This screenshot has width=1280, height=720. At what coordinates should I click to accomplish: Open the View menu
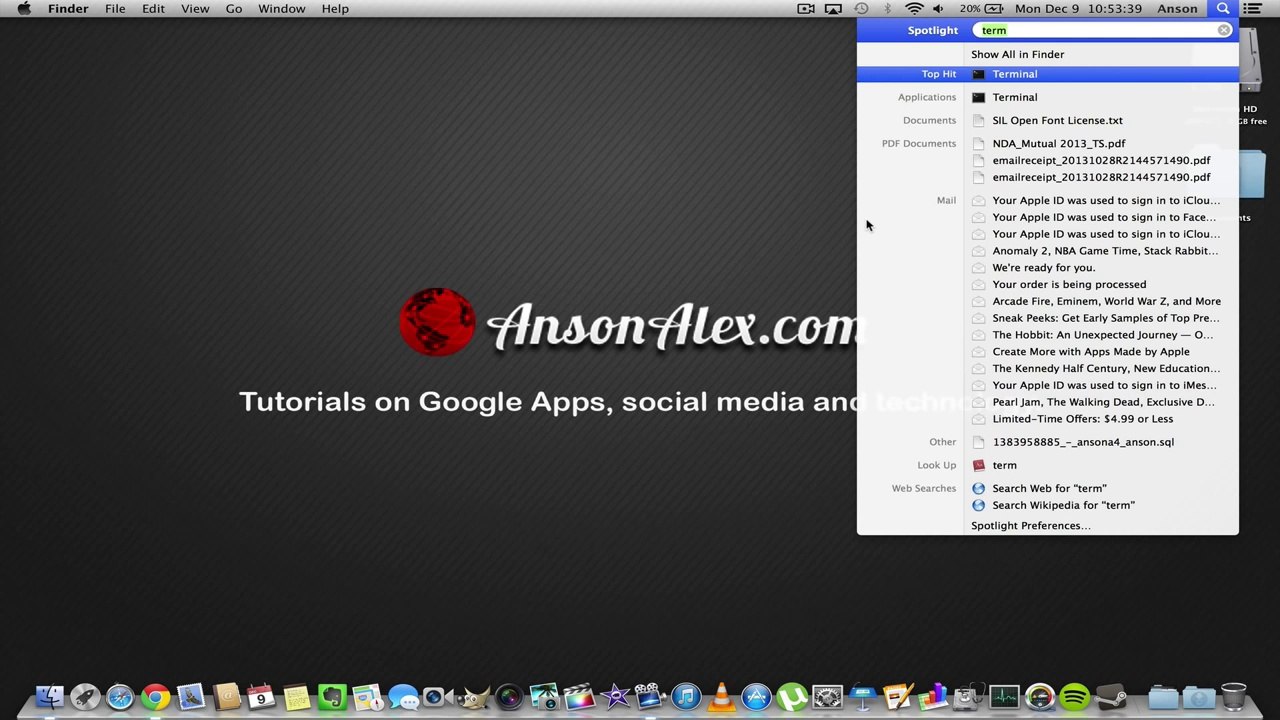pyautogui.click(x=195, y=9)
